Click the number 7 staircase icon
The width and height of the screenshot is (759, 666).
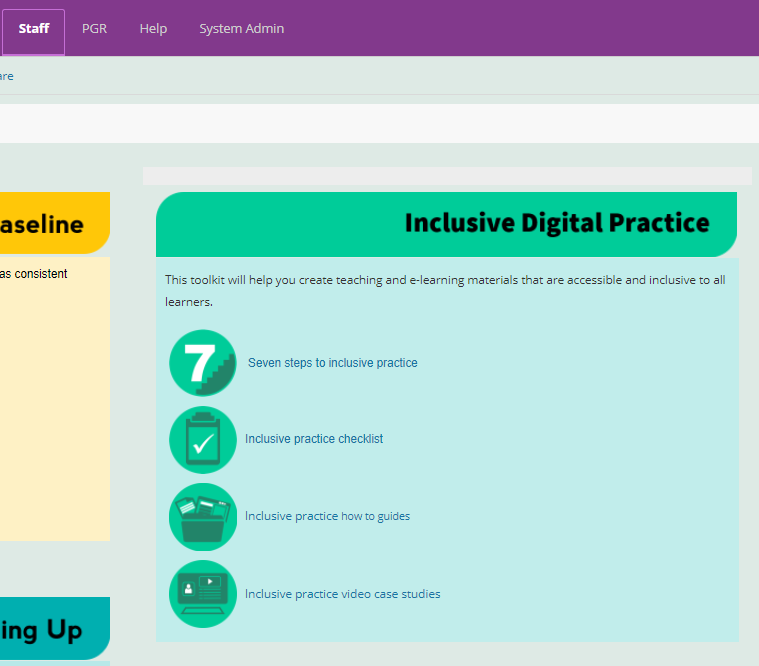203,363
